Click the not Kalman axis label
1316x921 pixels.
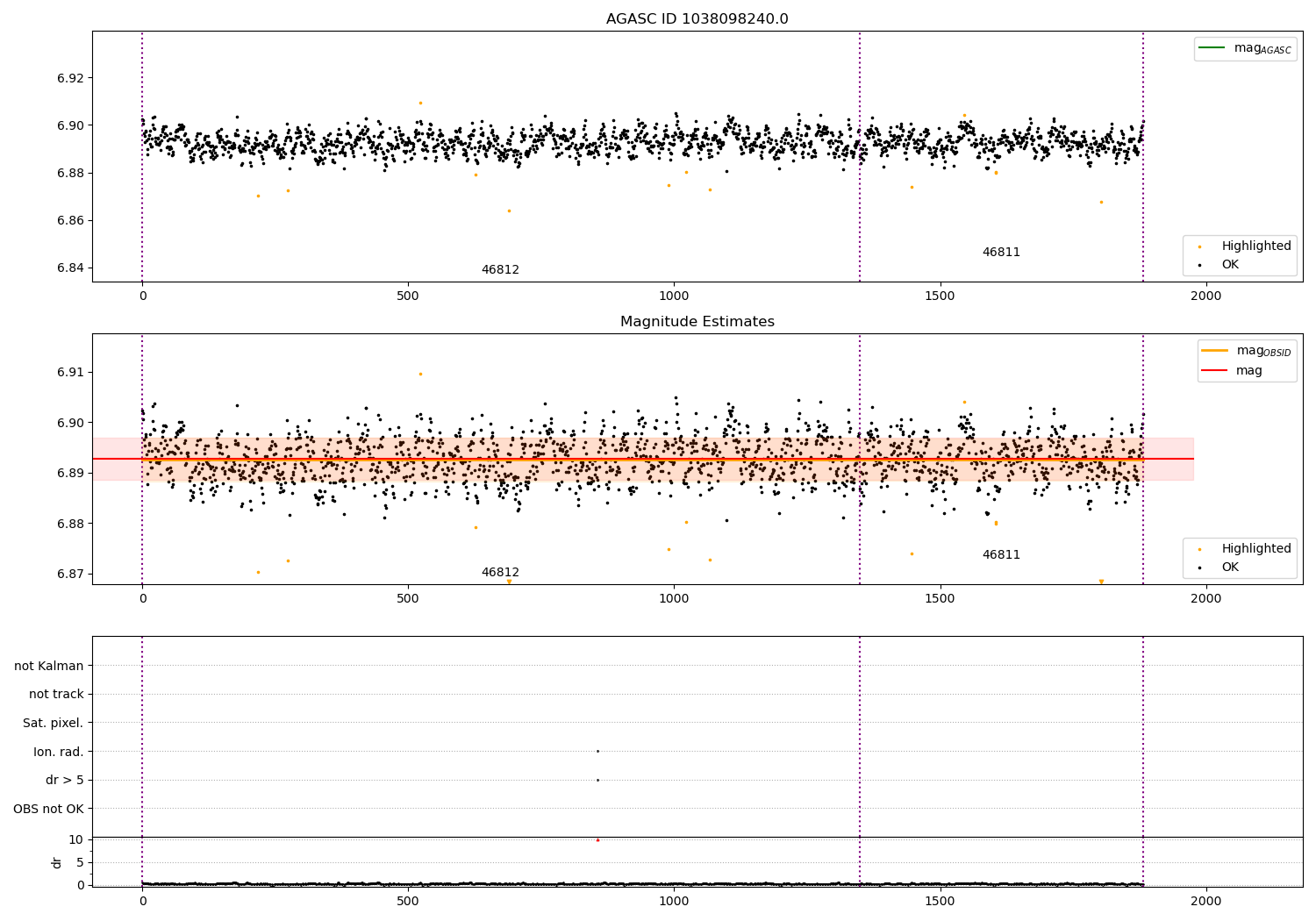pos(49,666)
